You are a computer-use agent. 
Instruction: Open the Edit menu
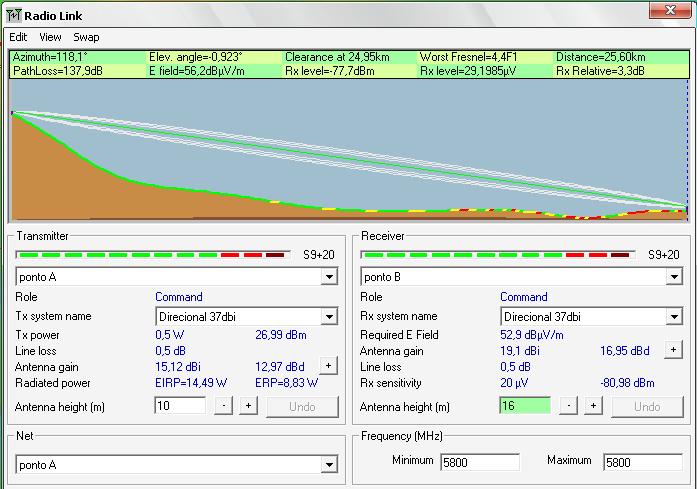click(18, 37)
